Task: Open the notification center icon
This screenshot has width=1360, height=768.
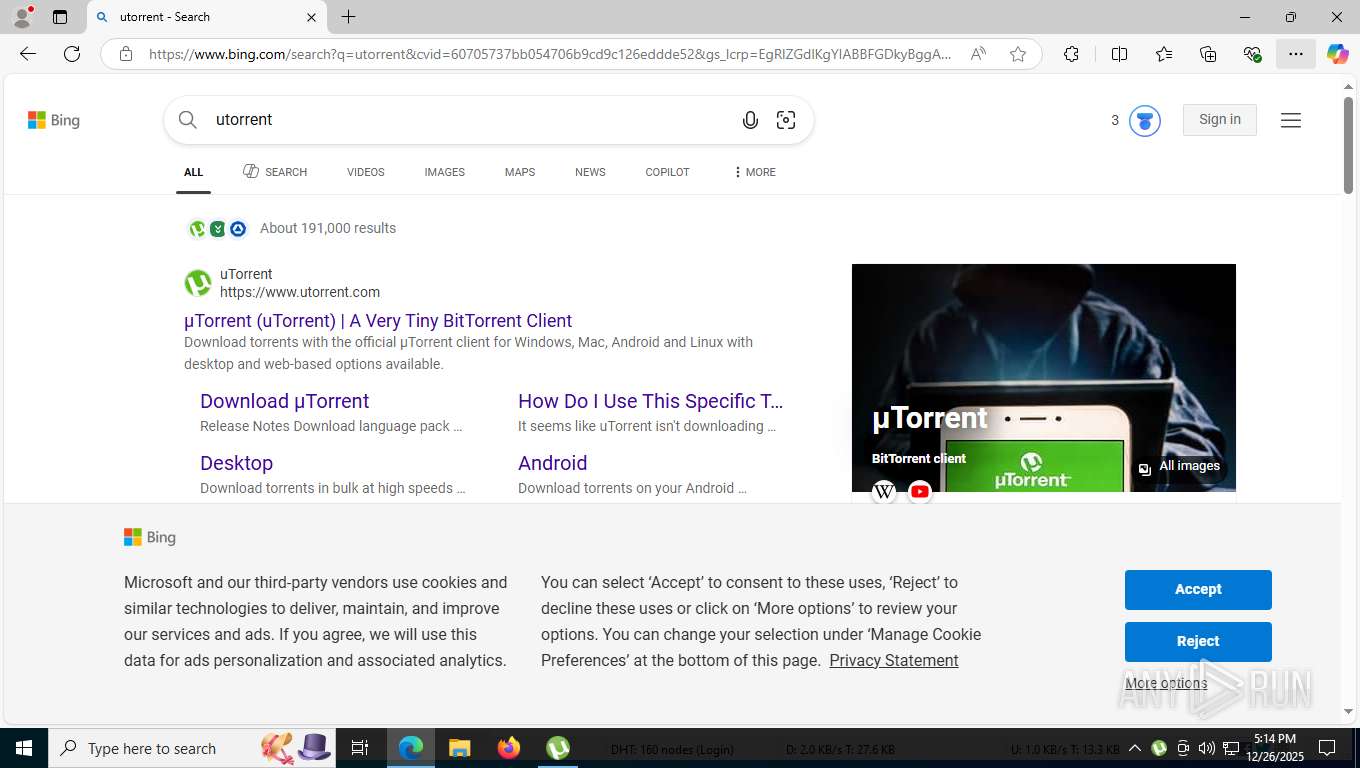Action: coord(1328,748)
